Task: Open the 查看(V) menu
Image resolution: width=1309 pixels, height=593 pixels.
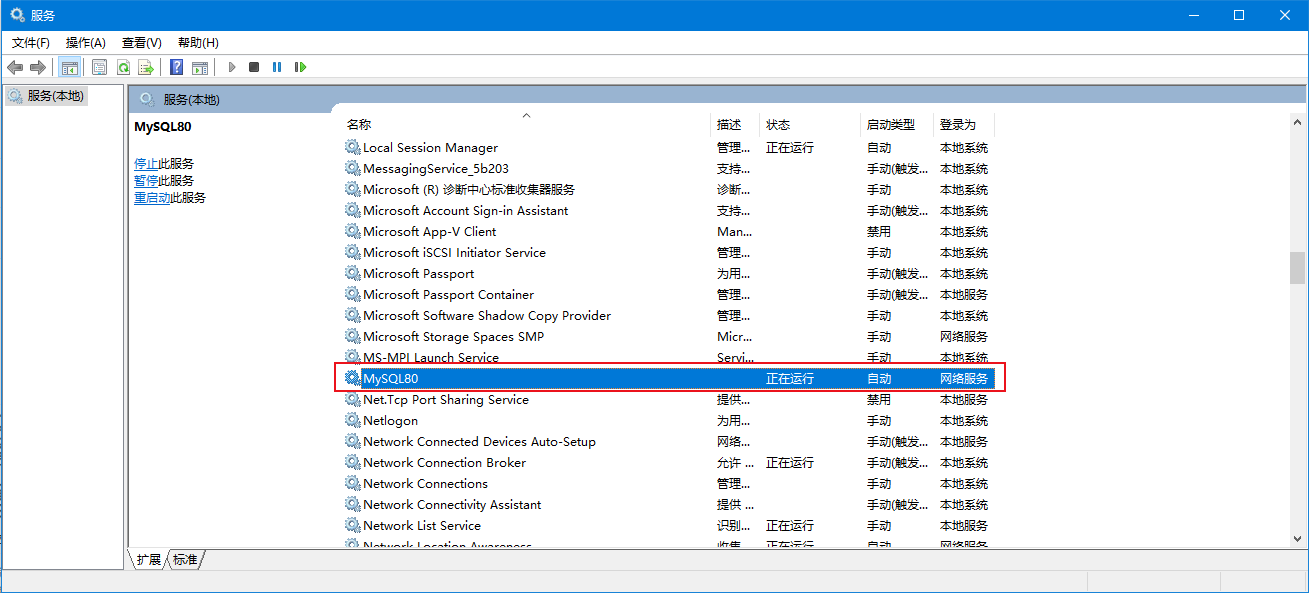Action: point(141,42)
